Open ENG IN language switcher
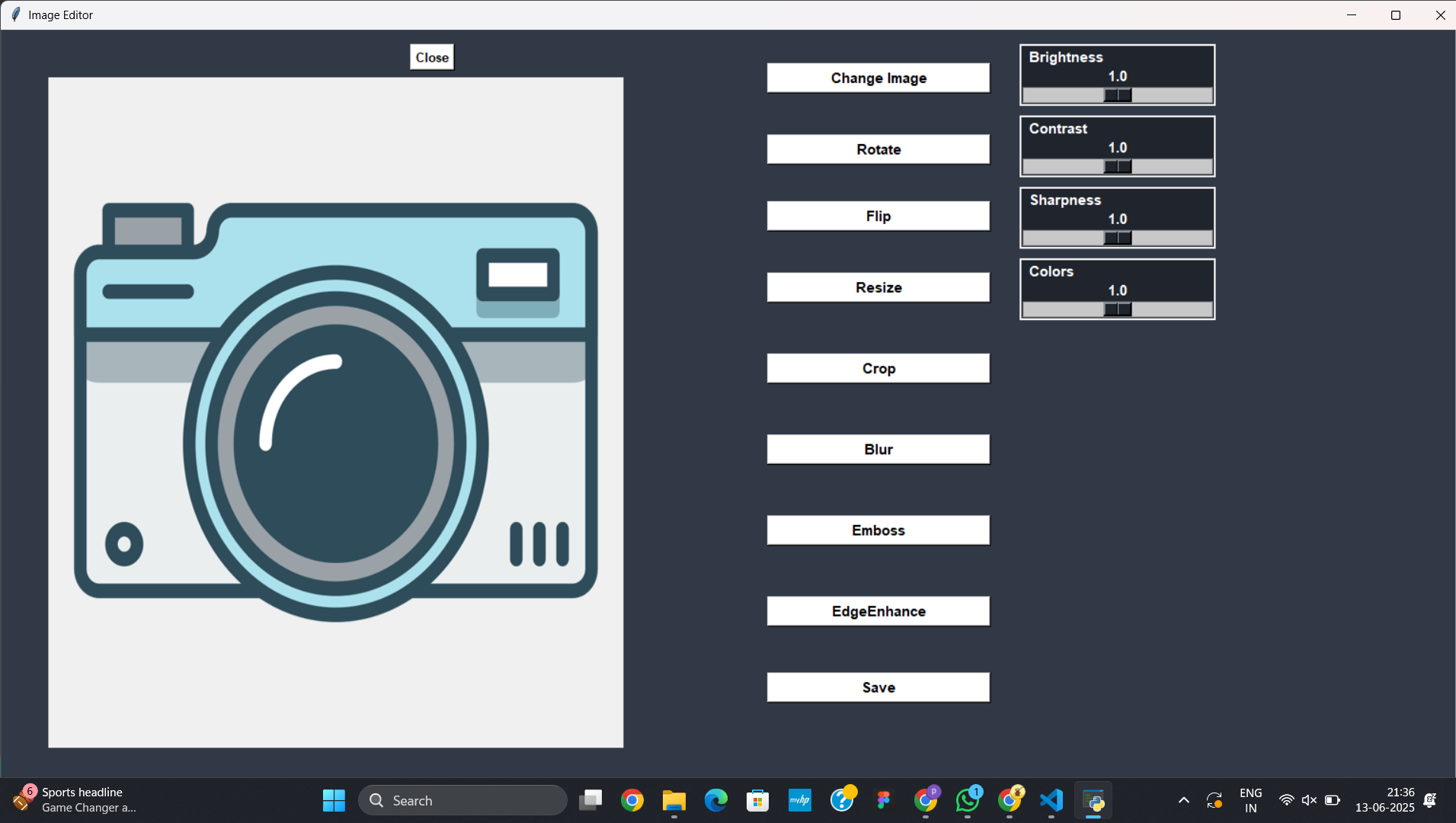The image size is (1456, 823). click(x=1250, y=800)
